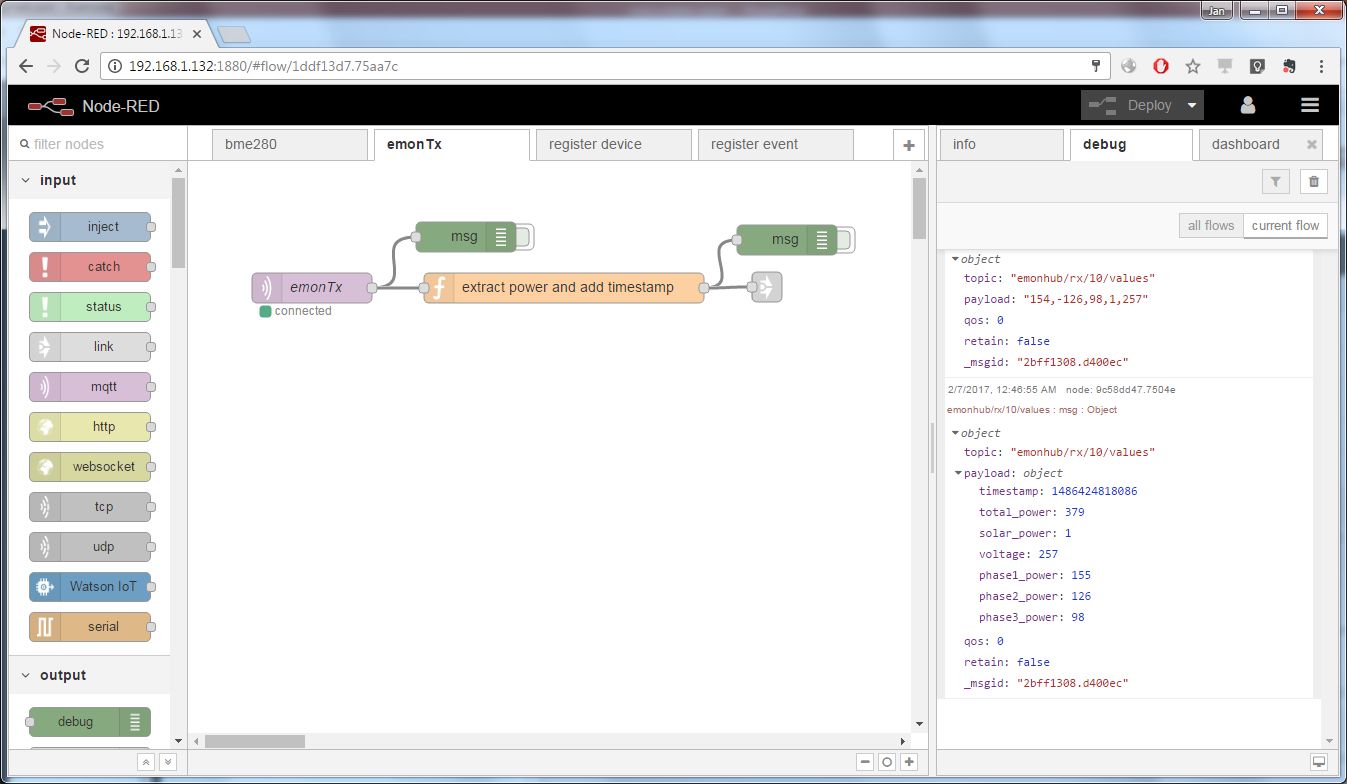Select the catch node in palette

coord(90,267)
